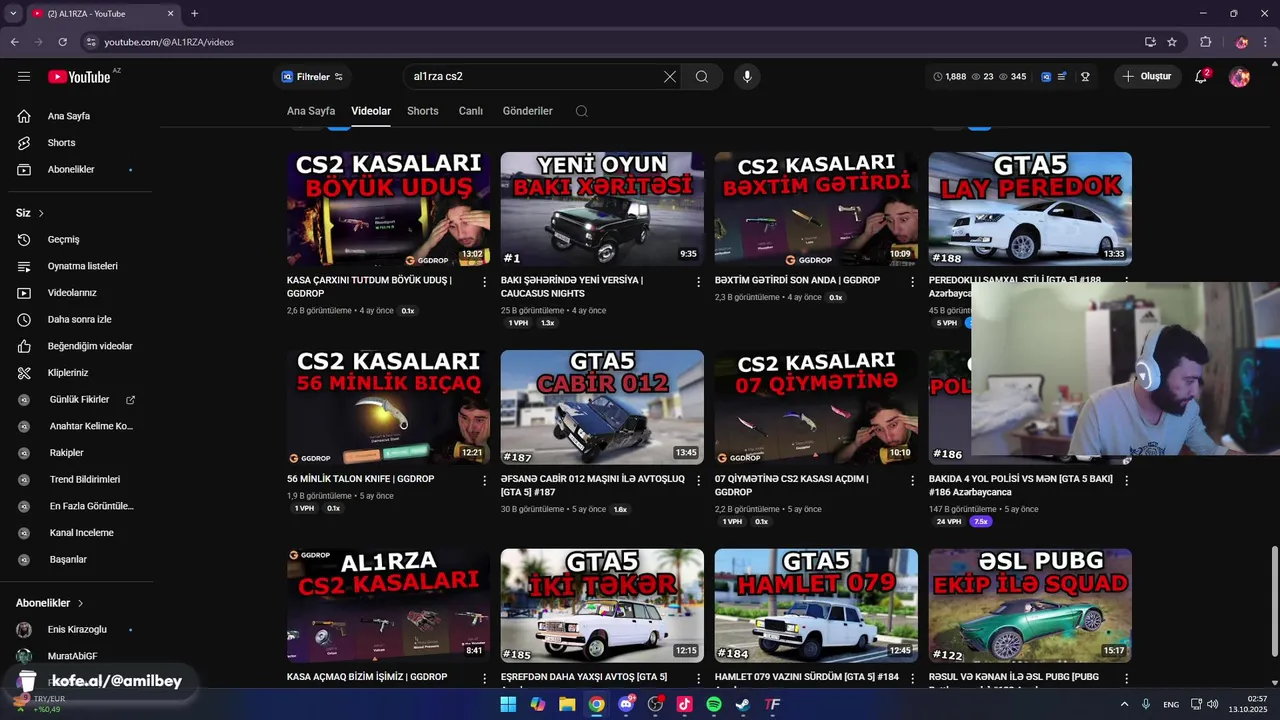1280x720 pixels.
Task: Open account avatar menu
Action: 1239,77
